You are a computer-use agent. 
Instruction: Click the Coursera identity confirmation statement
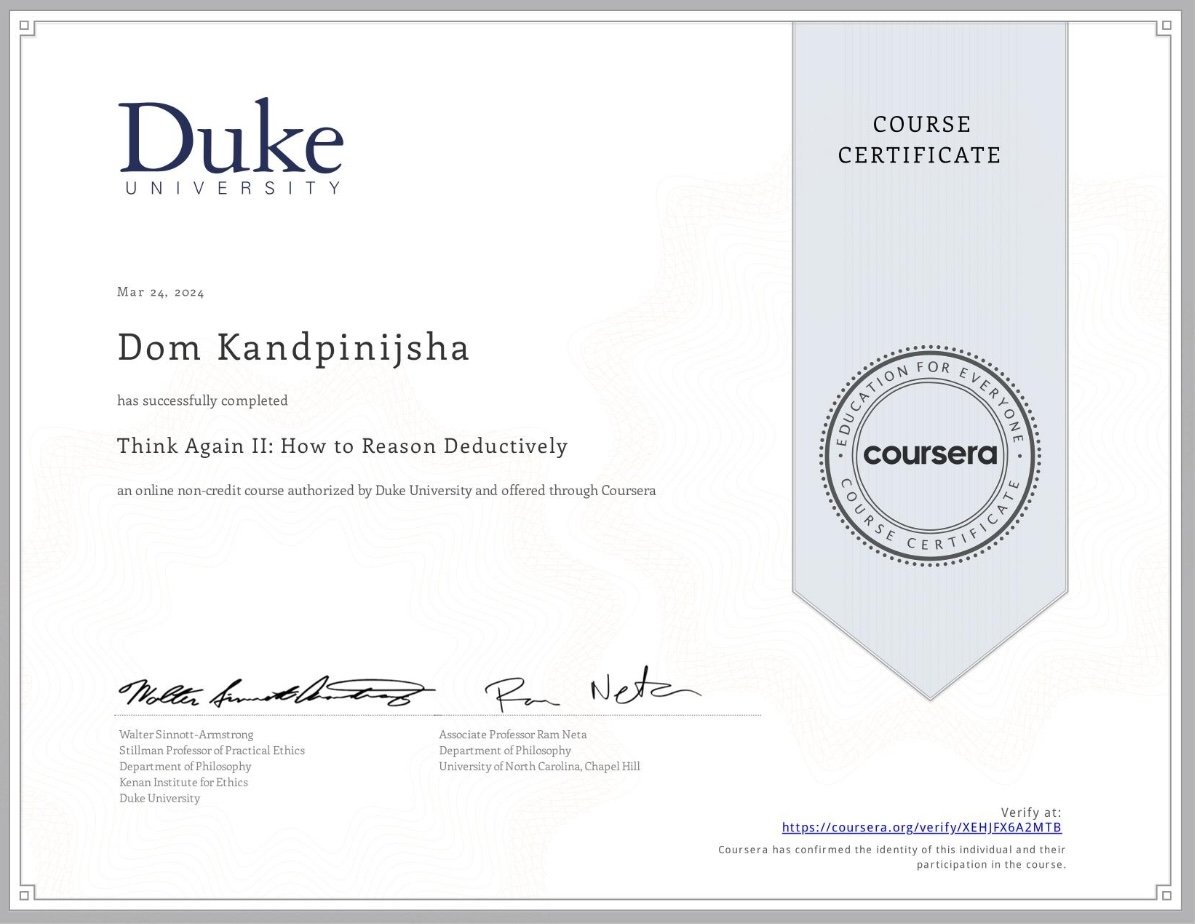[892, 857]
